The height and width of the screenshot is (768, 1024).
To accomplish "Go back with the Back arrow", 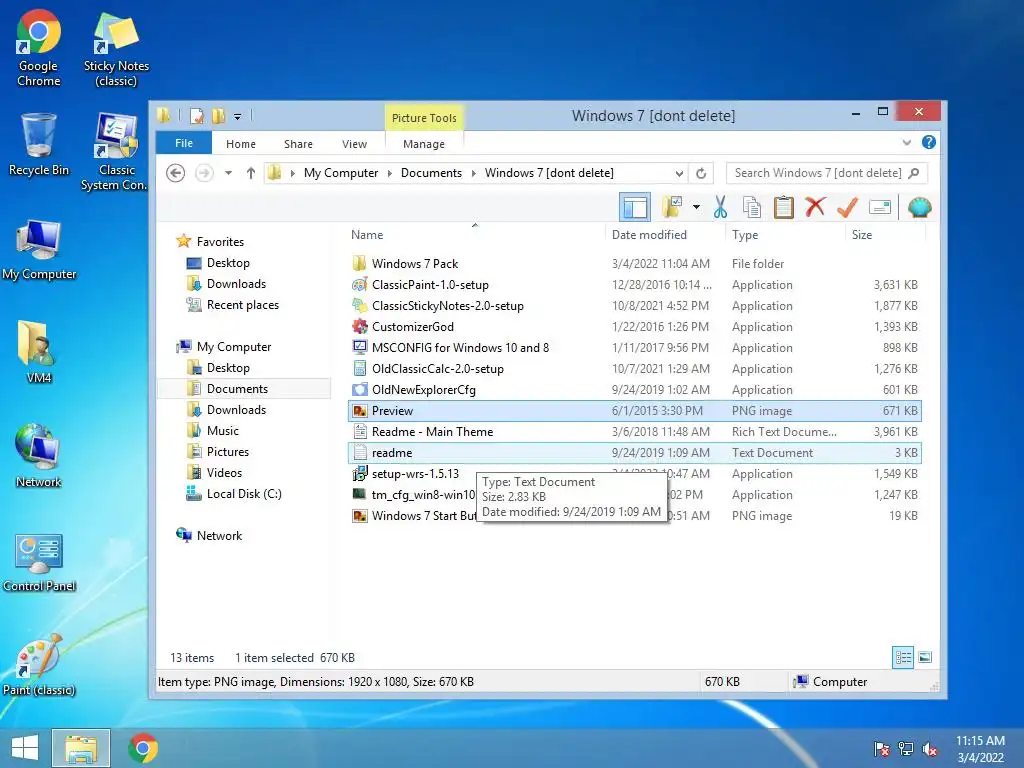I will [x=175, y=173].
